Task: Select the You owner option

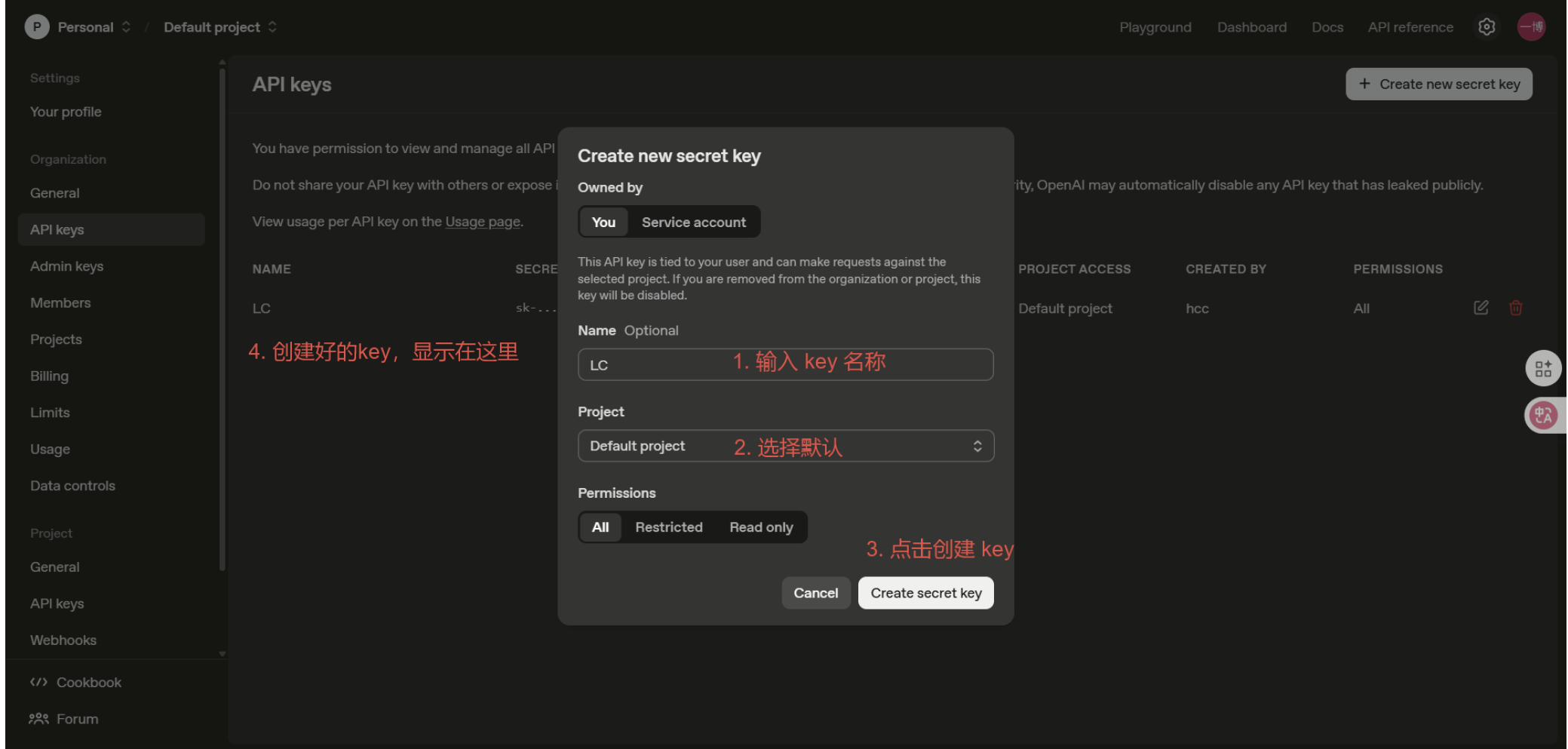Action: pyautogui.click(x=603, y=223)
